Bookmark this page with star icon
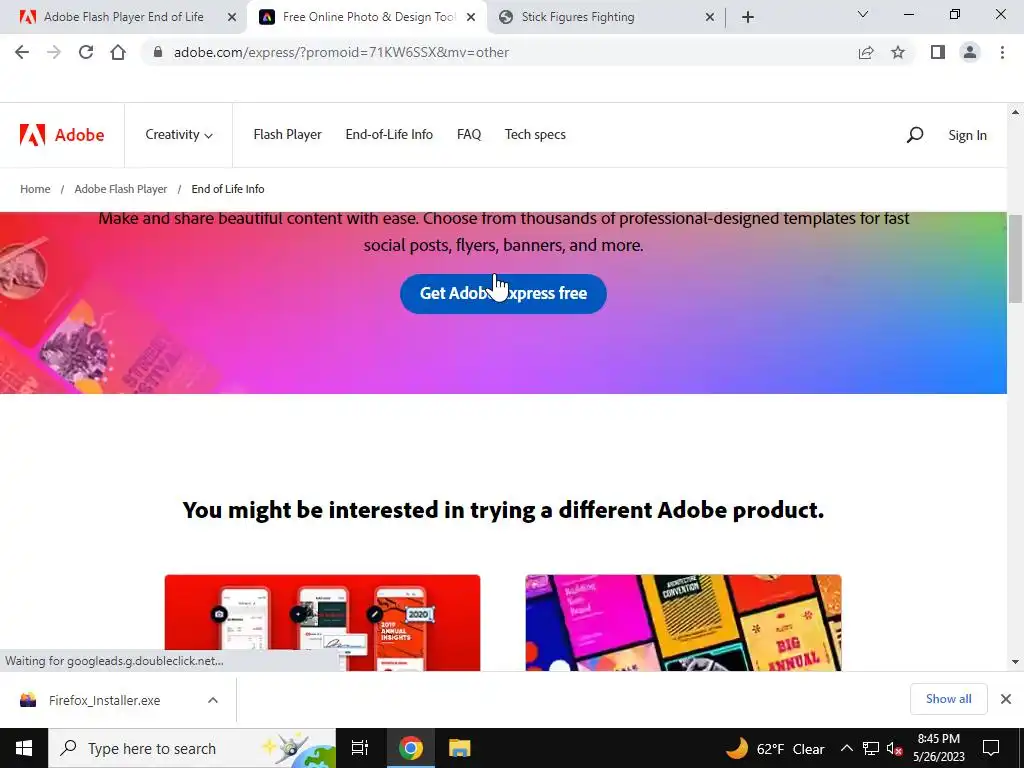The height and width of the screenshot is (768, 1024). click(x=898, y=52)
